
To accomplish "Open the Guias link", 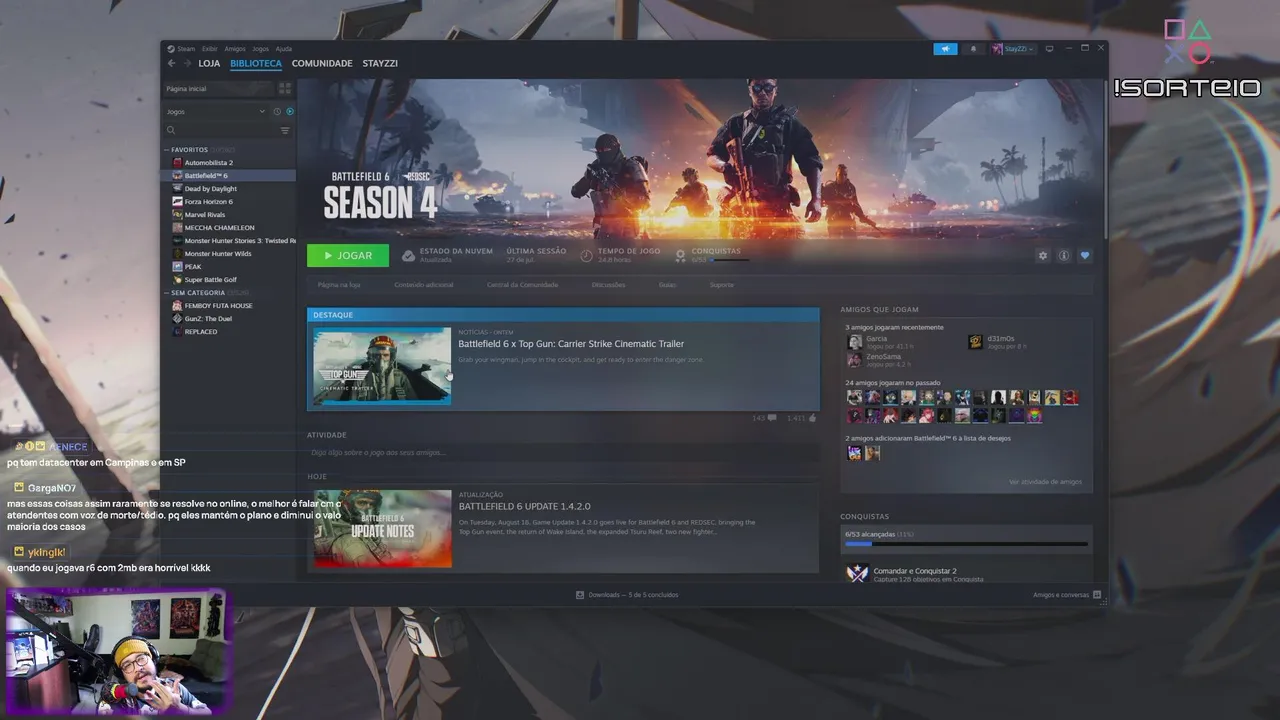I will tap(667, 285).
